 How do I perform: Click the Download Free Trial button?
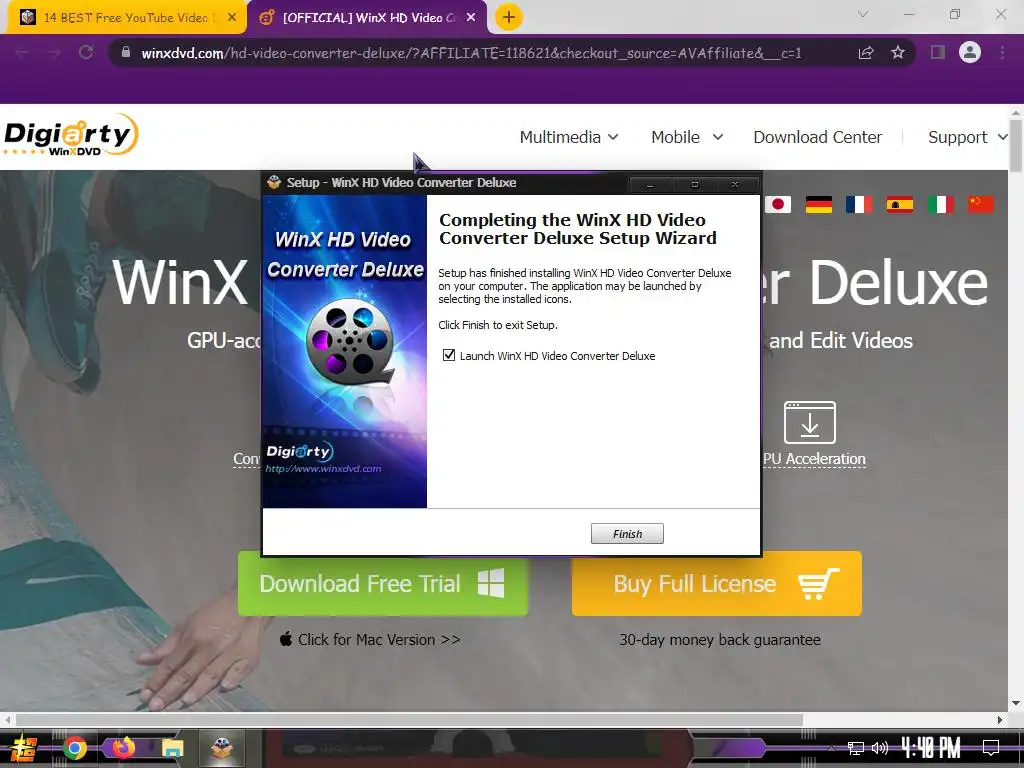(383, 583)
